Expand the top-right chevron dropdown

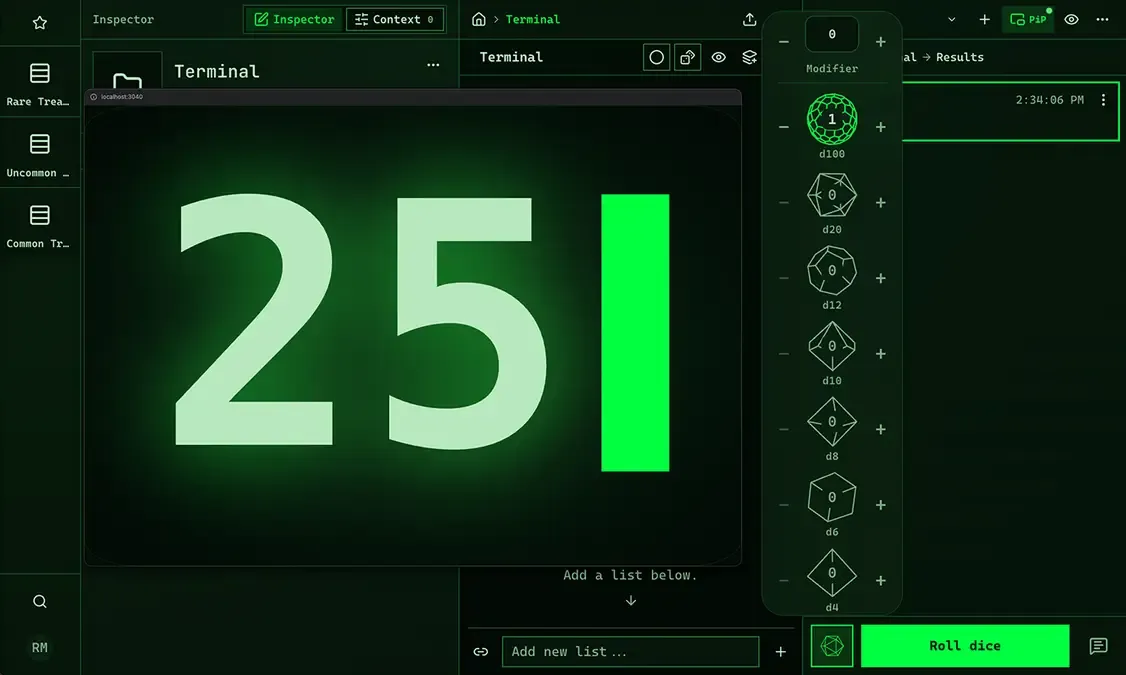pyautogui.click(x=951, y=19)
